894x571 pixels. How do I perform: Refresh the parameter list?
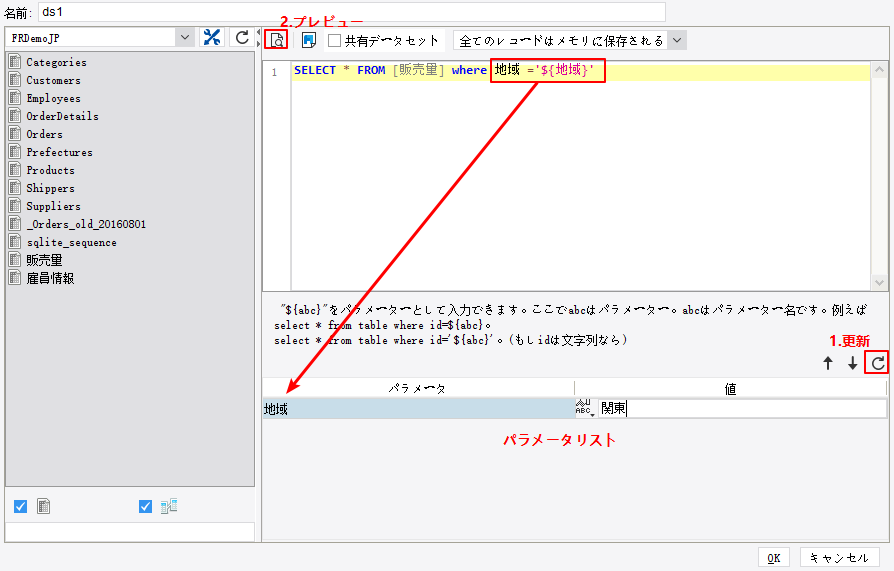tap(877, 363)
